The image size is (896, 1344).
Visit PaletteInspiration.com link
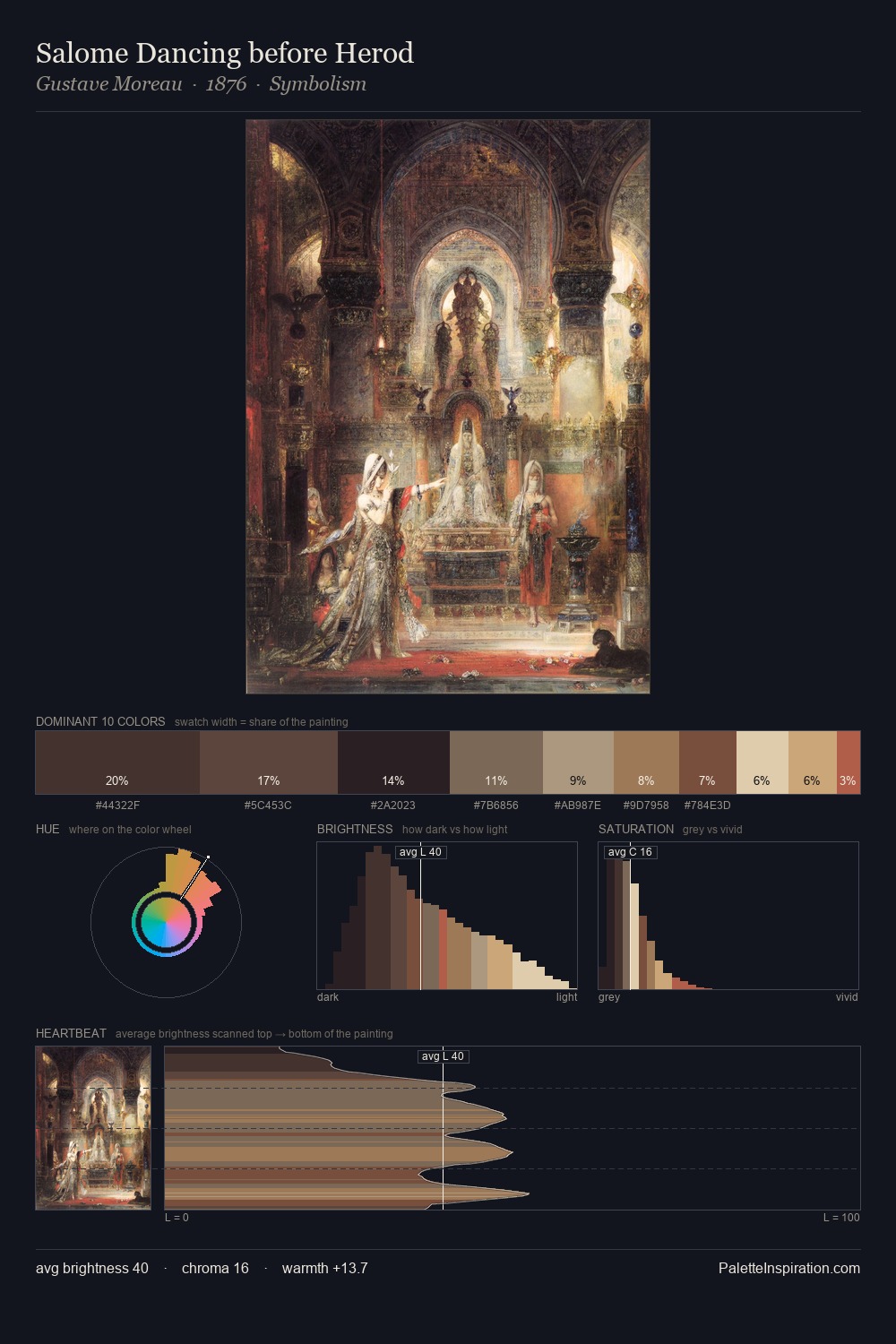click(789, 1268)
